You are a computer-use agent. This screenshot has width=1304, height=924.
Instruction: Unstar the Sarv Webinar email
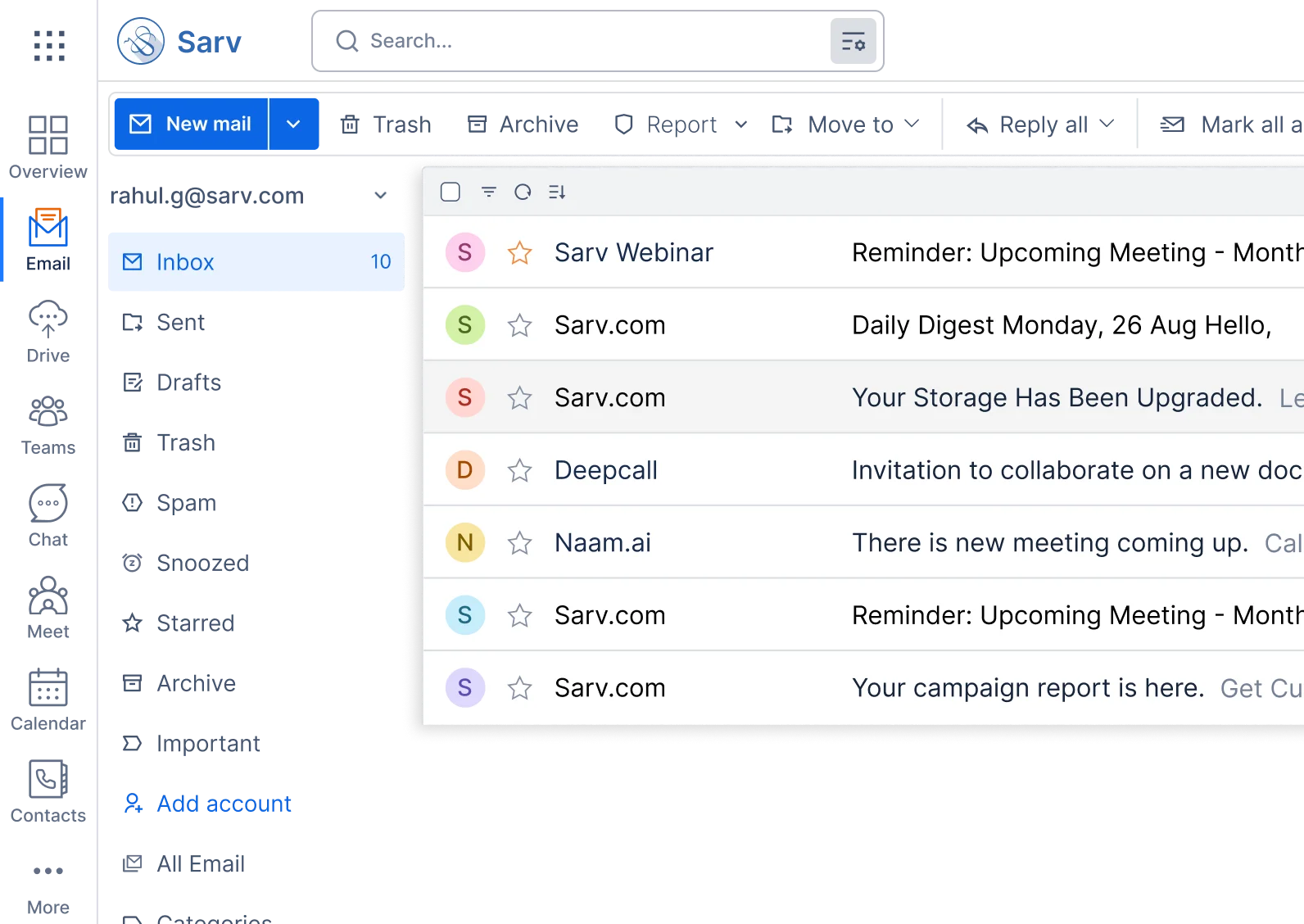520,252
